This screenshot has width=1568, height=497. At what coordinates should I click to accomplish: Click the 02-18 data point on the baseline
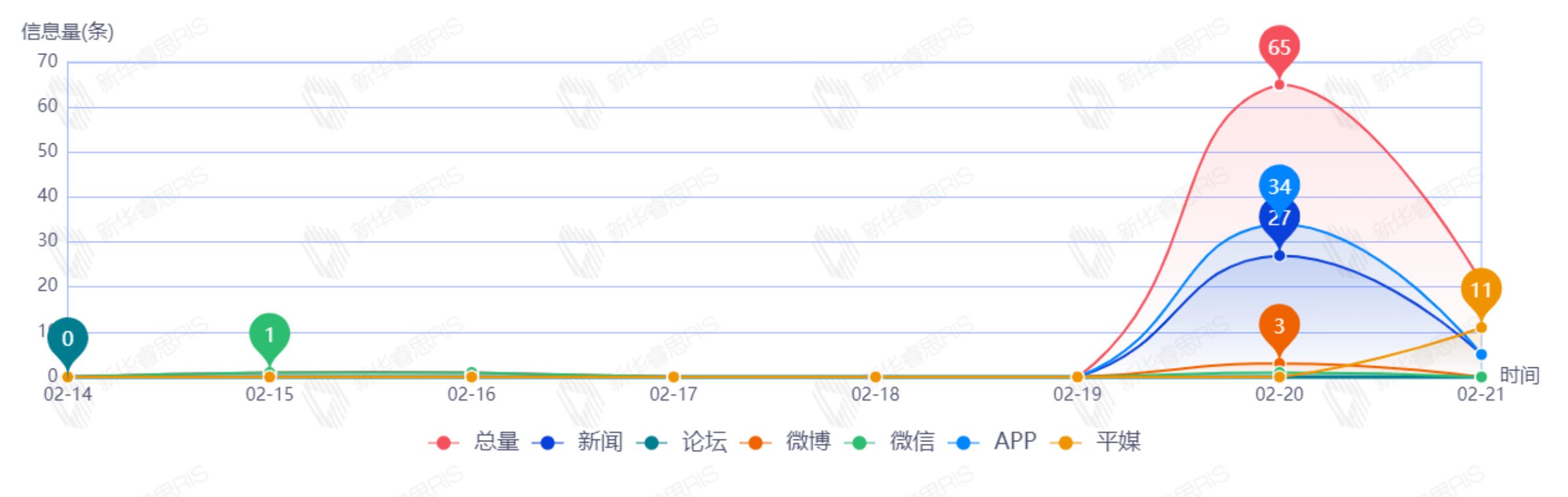(875, 377)
